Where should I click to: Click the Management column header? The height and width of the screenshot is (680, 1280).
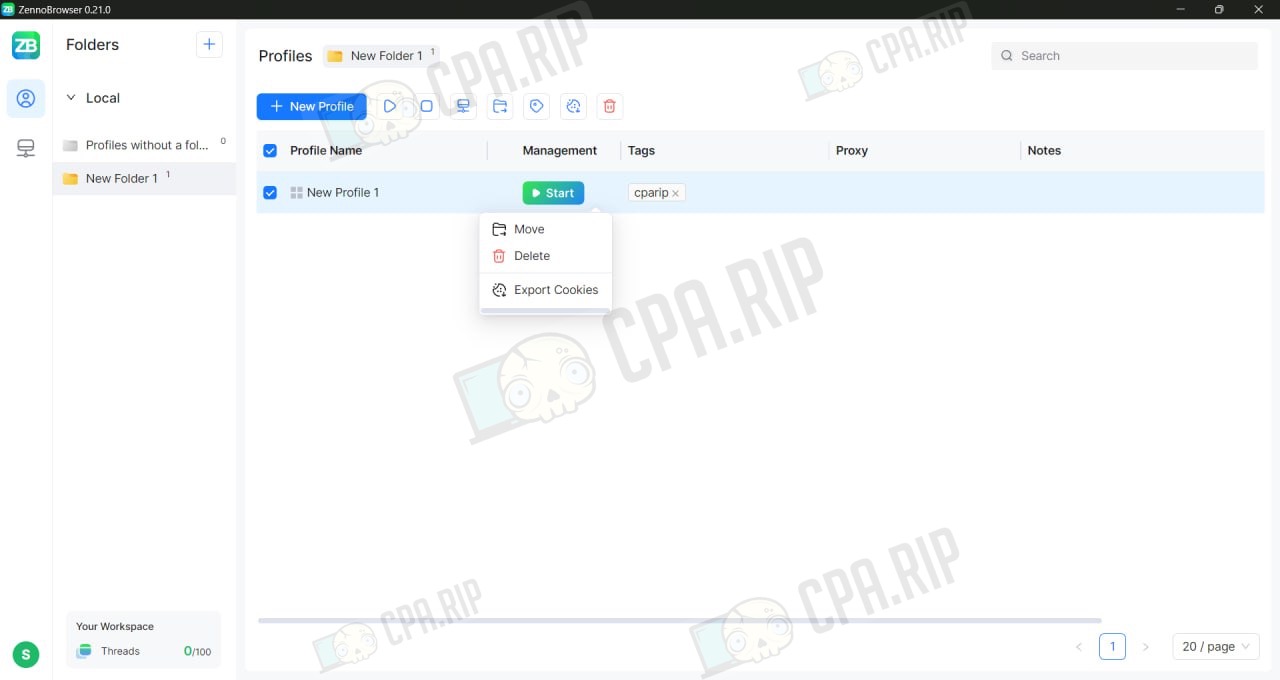click(560, 151)
